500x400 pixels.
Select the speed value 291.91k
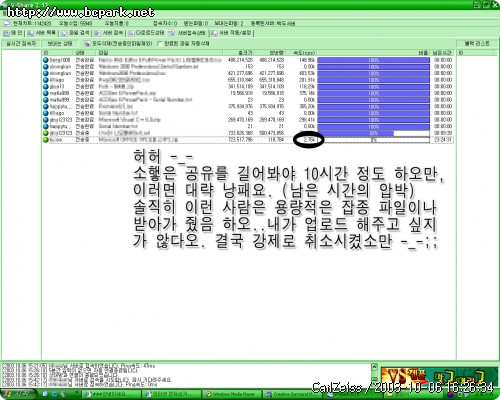[307, 80]
